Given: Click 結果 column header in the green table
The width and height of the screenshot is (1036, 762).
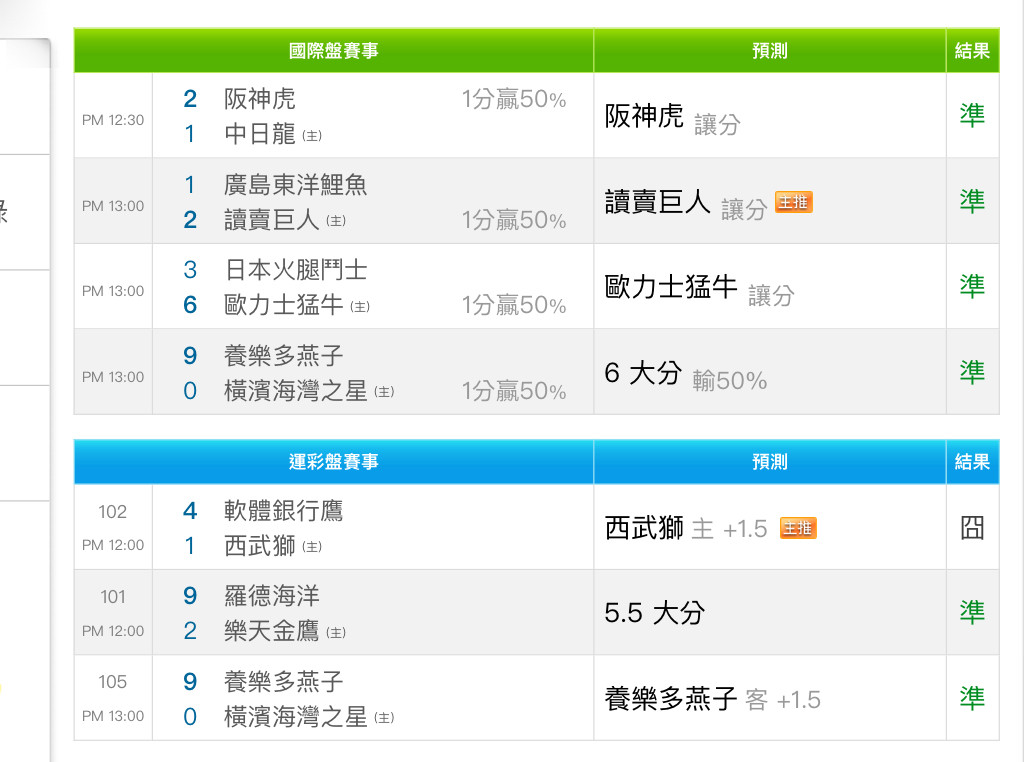Looking at the screenshot, I should tap(972, 51).
